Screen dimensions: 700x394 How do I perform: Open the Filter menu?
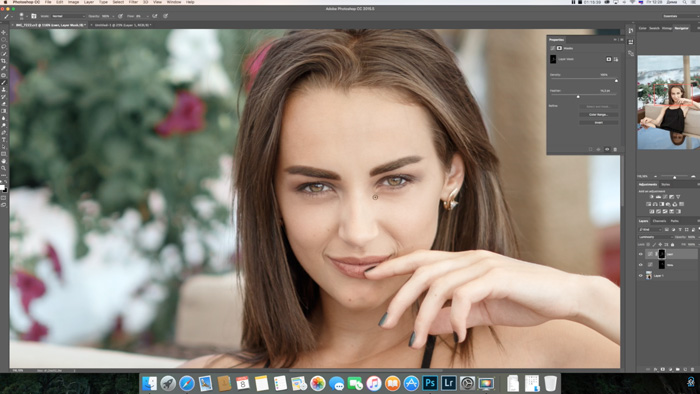133,2
